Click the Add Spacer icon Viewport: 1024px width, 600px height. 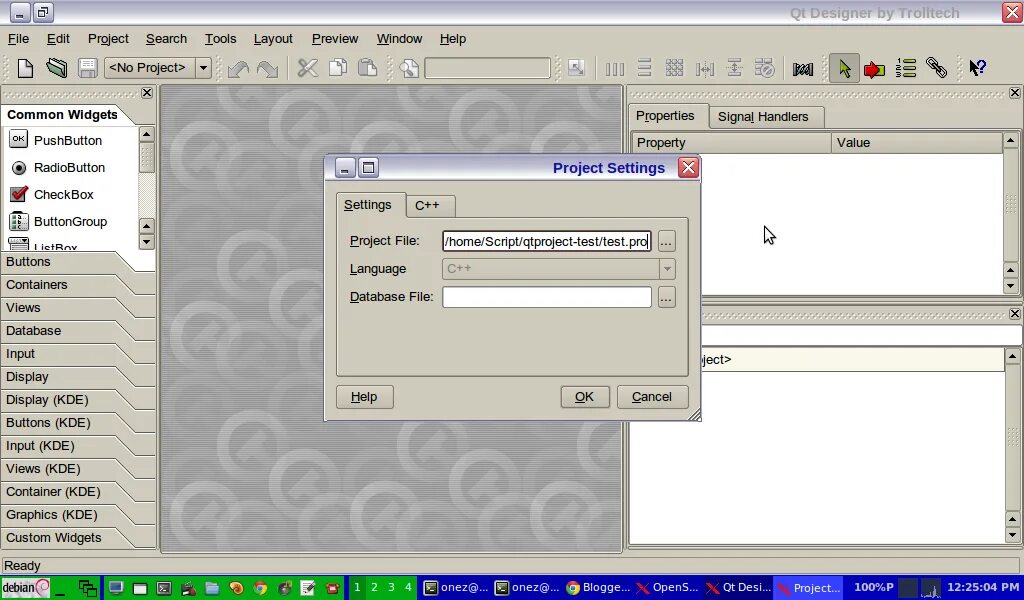click(803, 68)
